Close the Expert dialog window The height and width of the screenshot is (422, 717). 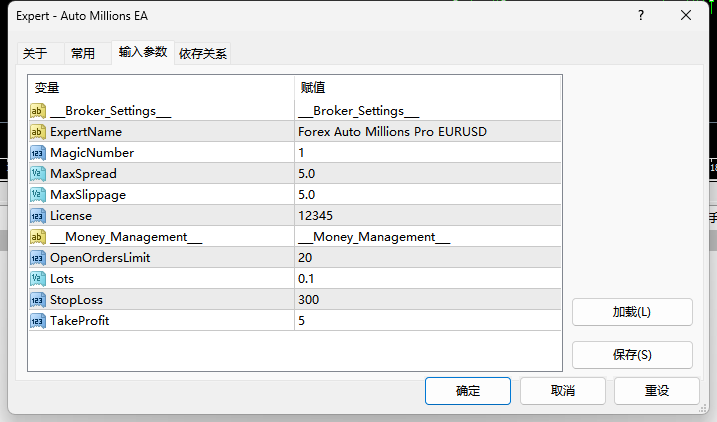[x=685, y=16]
